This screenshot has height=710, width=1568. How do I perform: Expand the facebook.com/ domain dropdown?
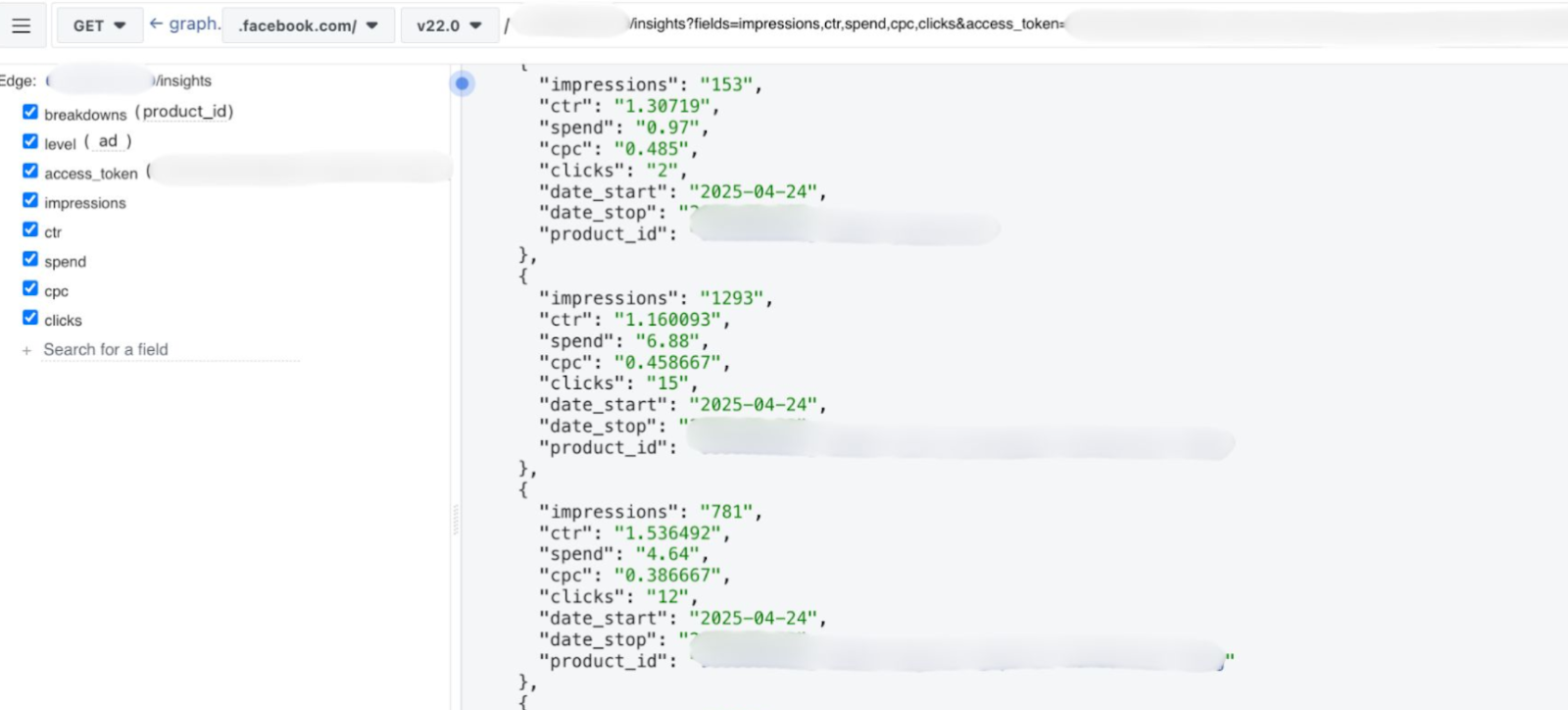tap(309, 25)
